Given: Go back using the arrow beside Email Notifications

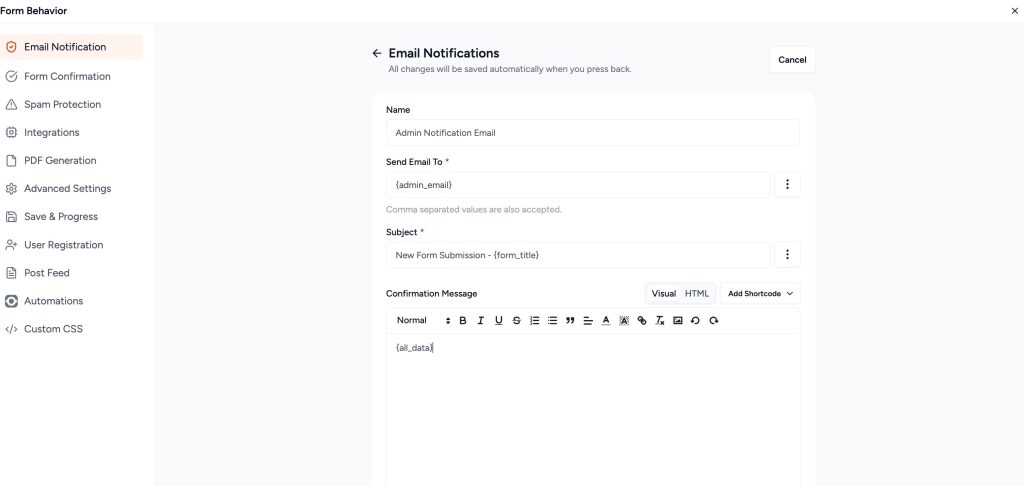Looking at the screenshot, I should point(376,54).
